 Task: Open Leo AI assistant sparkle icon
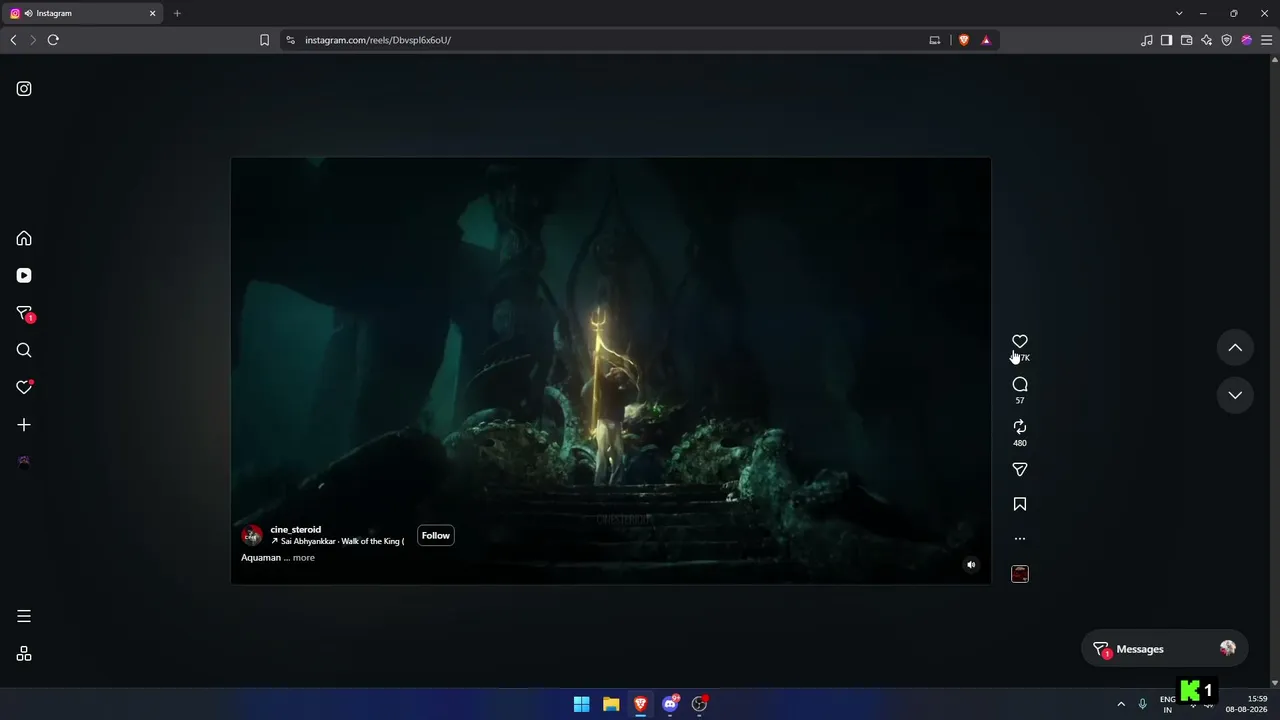tap(1206, 40)
